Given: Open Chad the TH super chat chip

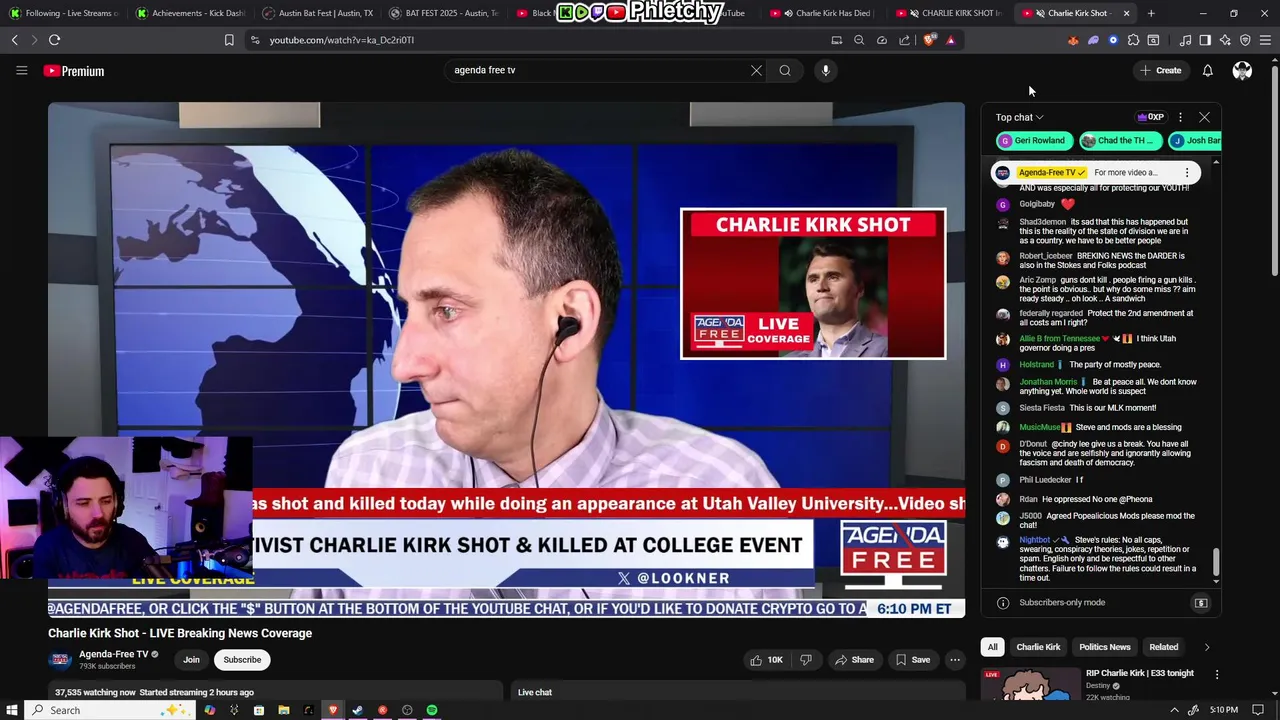Looking at the screenshot, I should tap(1120, 141).
